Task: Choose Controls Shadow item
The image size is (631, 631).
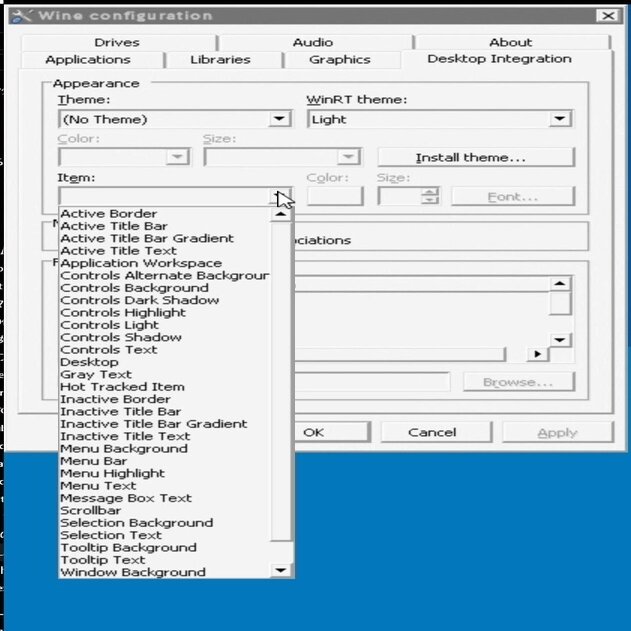Action: point(165,337)
